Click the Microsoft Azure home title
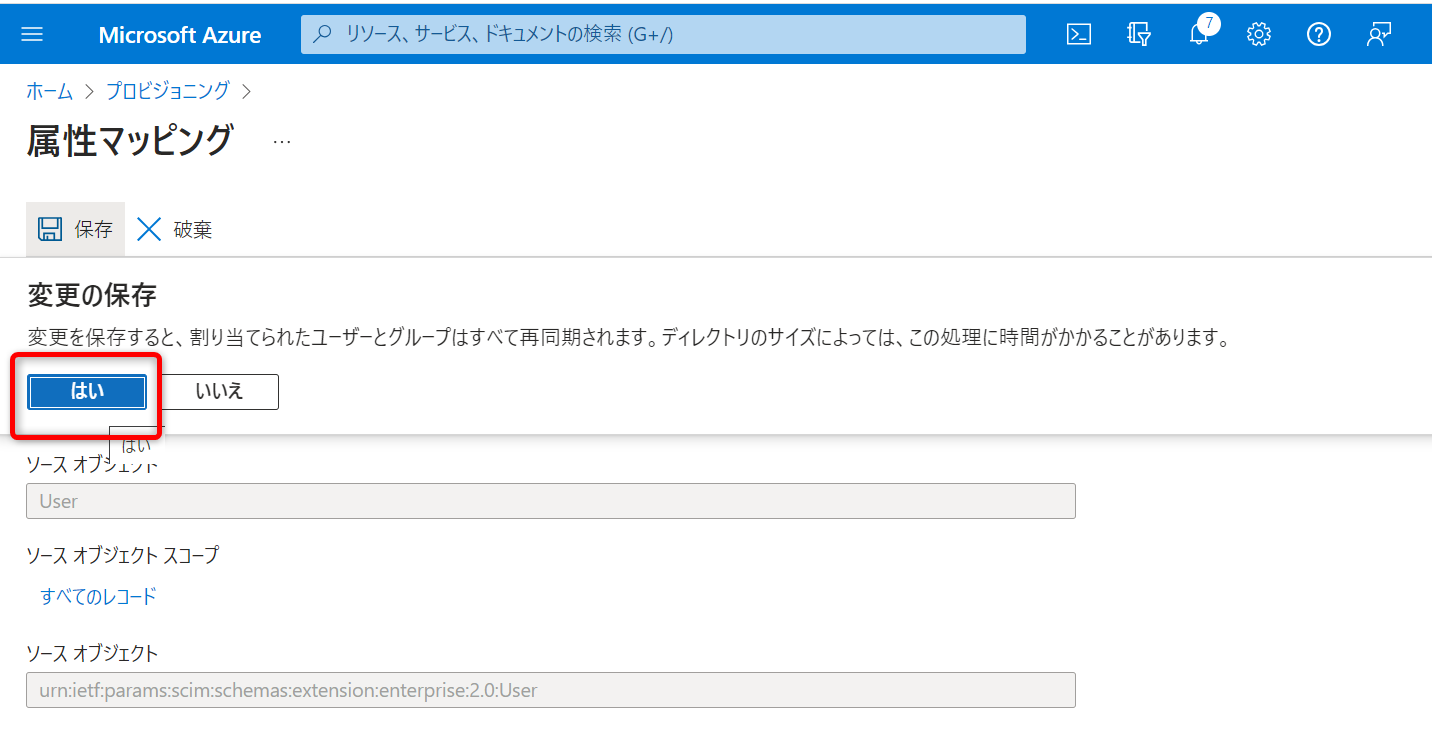Viewport: 1432px width, 733px height. 180,35
